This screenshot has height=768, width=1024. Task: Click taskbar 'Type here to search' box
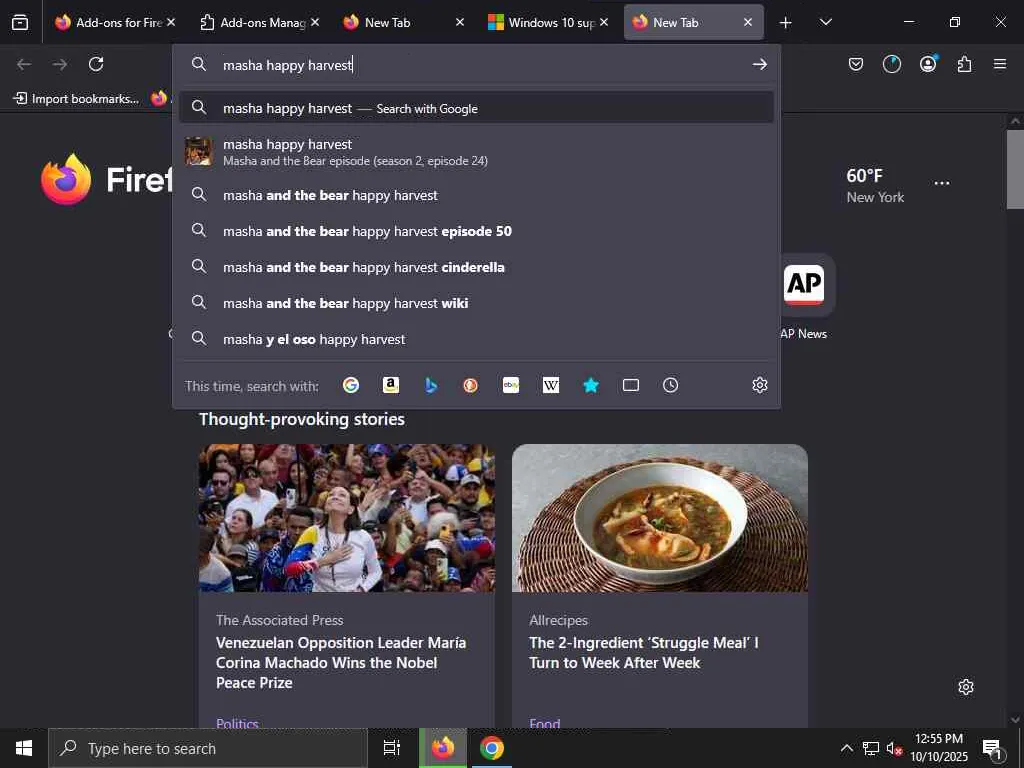(208, 748)
